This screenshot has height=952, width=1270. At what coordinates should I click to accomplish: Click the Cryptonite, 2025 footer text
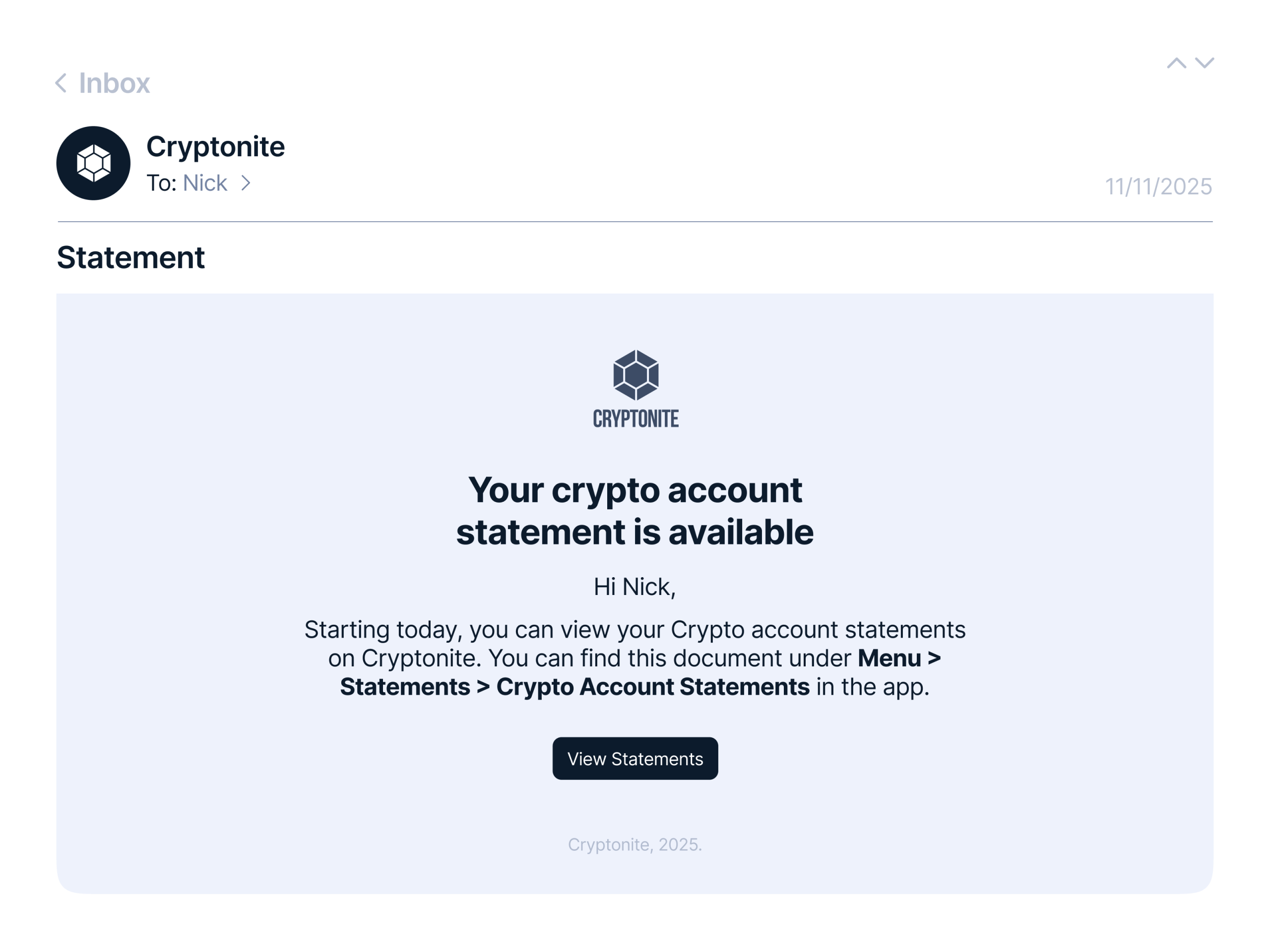coord(635,845)
